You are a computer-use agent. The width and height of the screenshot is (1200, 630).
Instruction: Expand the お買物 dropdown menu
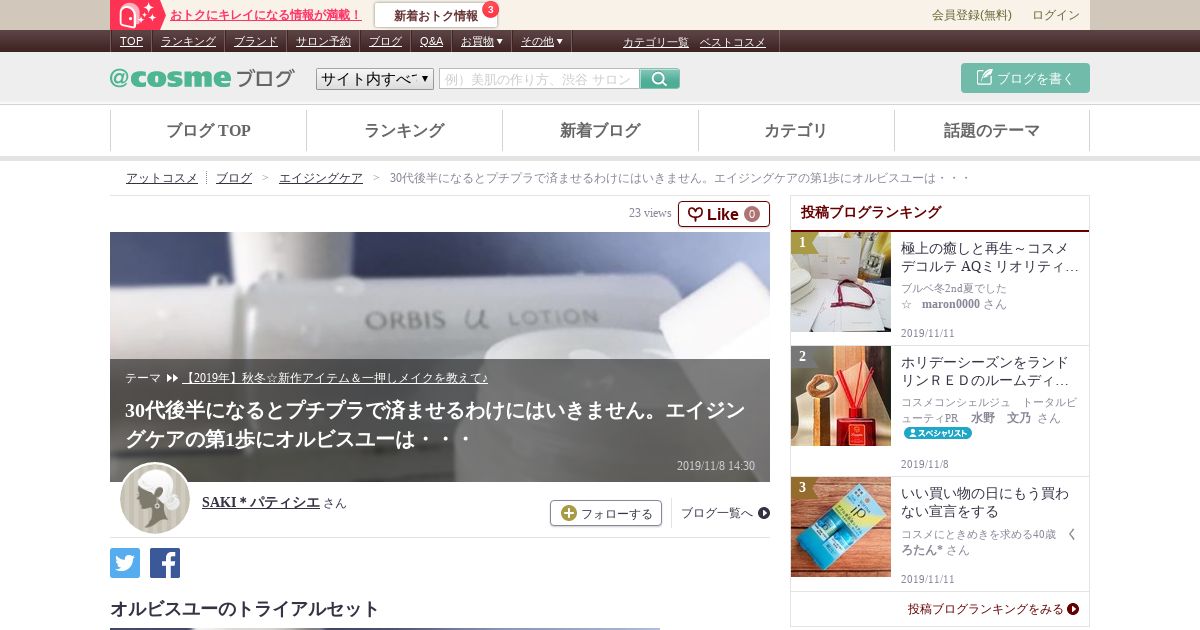click(x=481, y=41)
